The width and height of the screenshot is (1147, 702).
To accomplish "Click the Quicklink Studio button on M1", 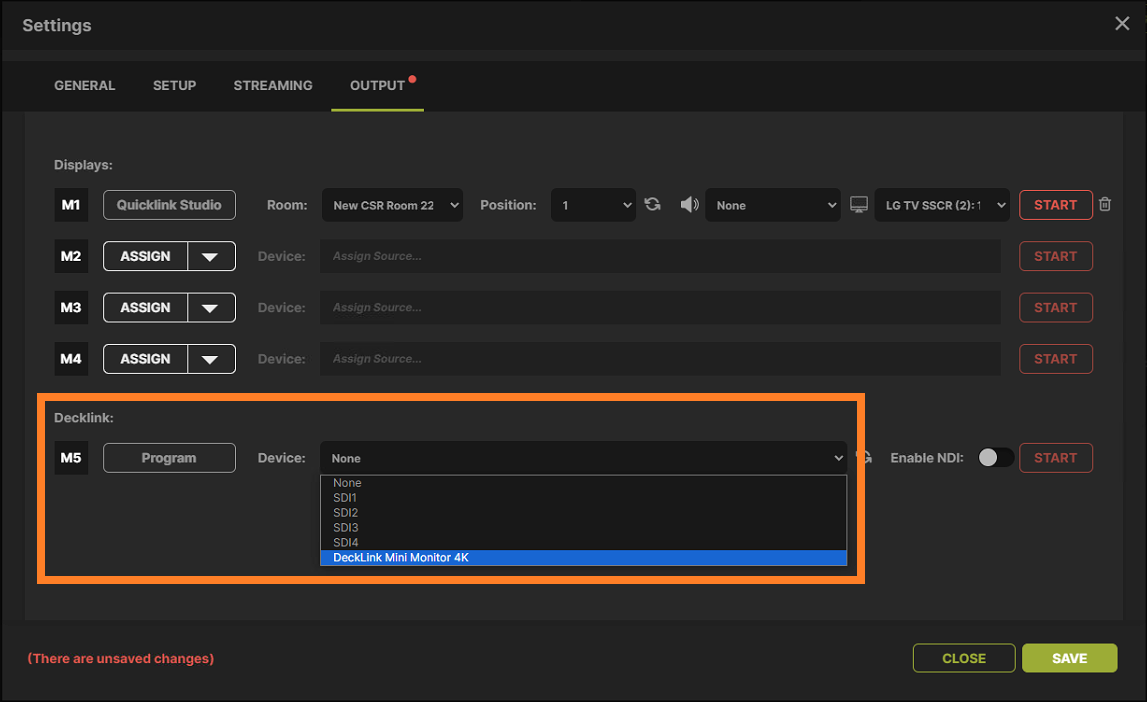I will click(169, 204).
